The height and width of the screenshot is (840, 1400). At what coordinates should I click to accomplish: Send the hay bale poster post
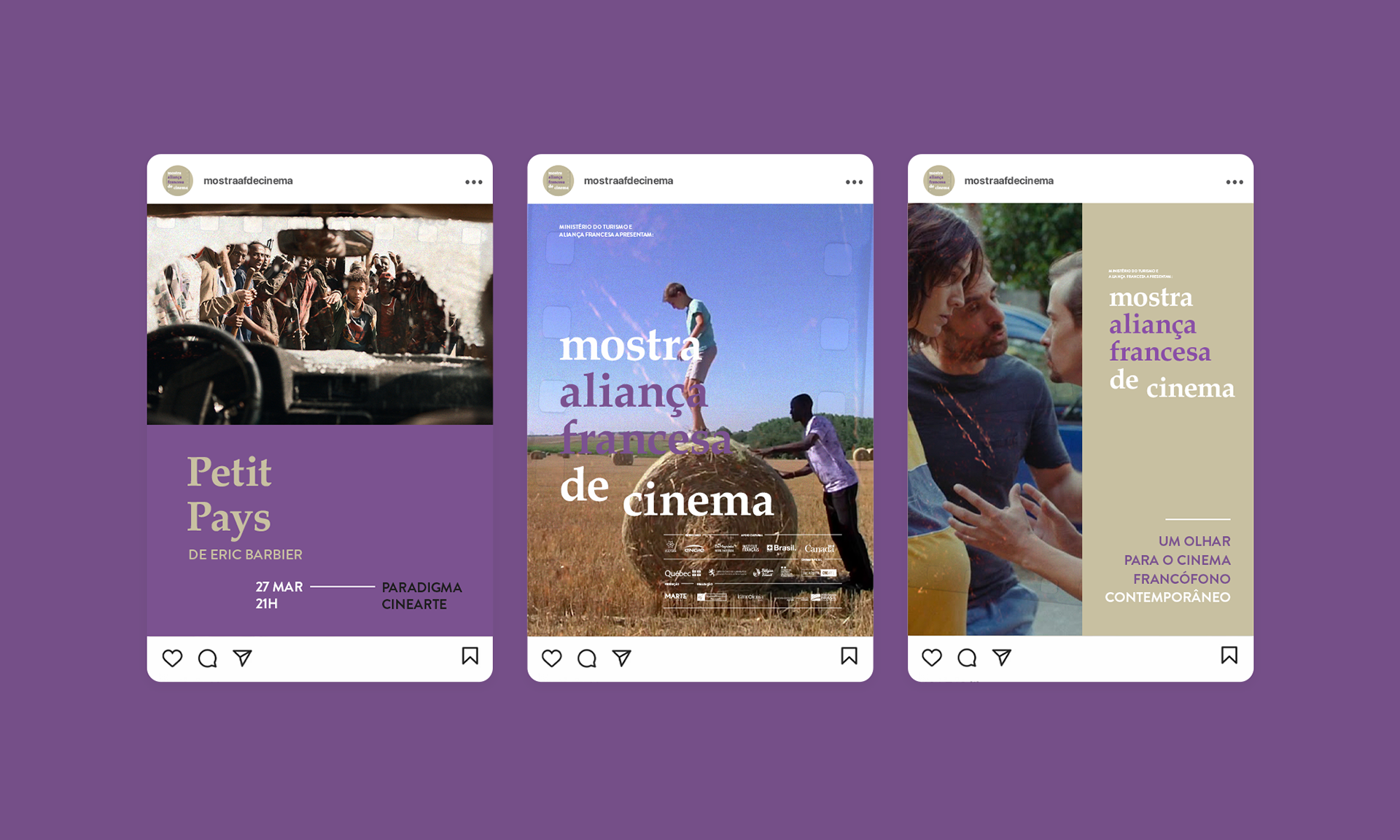click(x=621, y=658)
